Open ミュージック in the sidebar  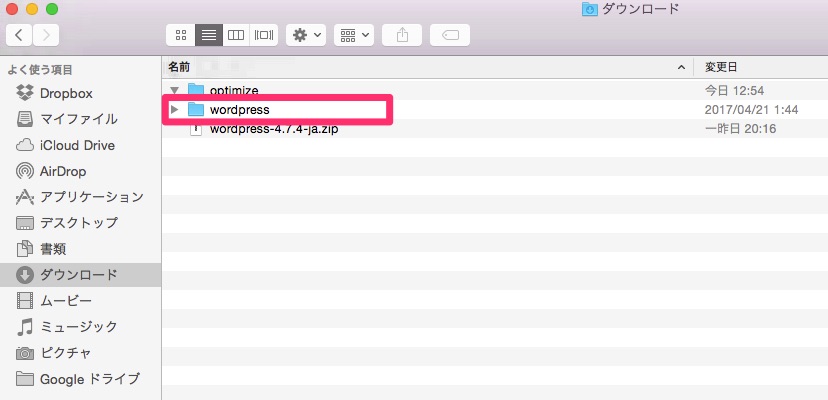pyautogui.click(x=80, y=327)
